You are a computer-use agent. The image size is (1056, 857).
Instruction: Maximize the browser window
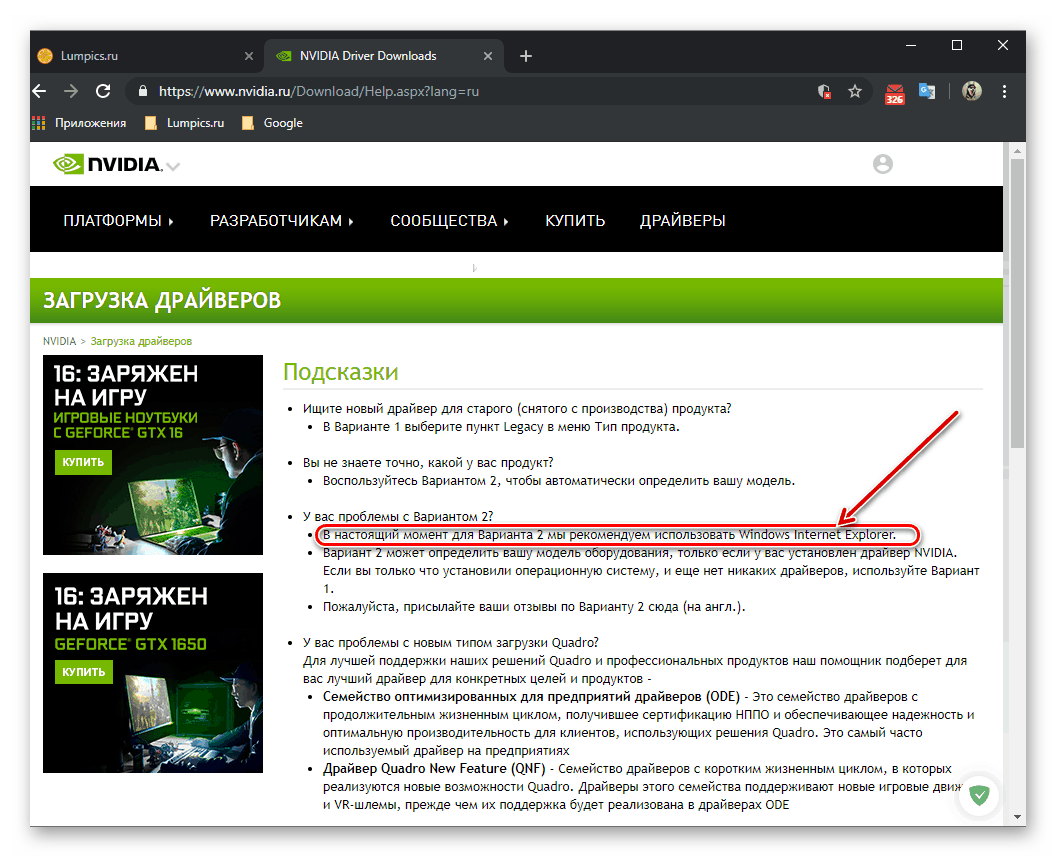point(956,45)
